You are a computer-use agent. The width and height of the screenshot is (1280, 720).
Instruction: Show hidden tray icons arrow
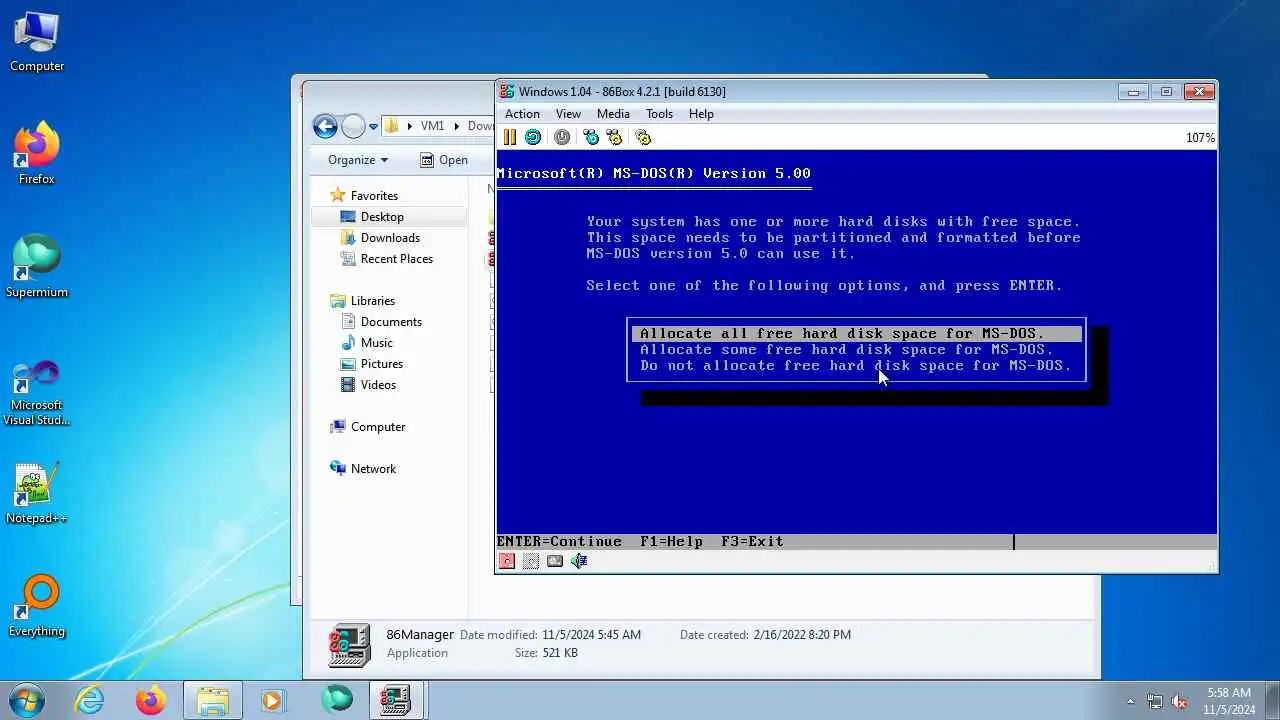(x=1131, y=701)
